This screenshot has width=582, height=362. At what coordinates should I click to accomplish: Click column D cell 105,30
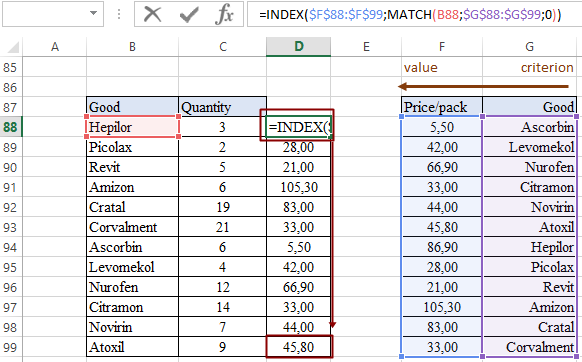click(298, 187)
